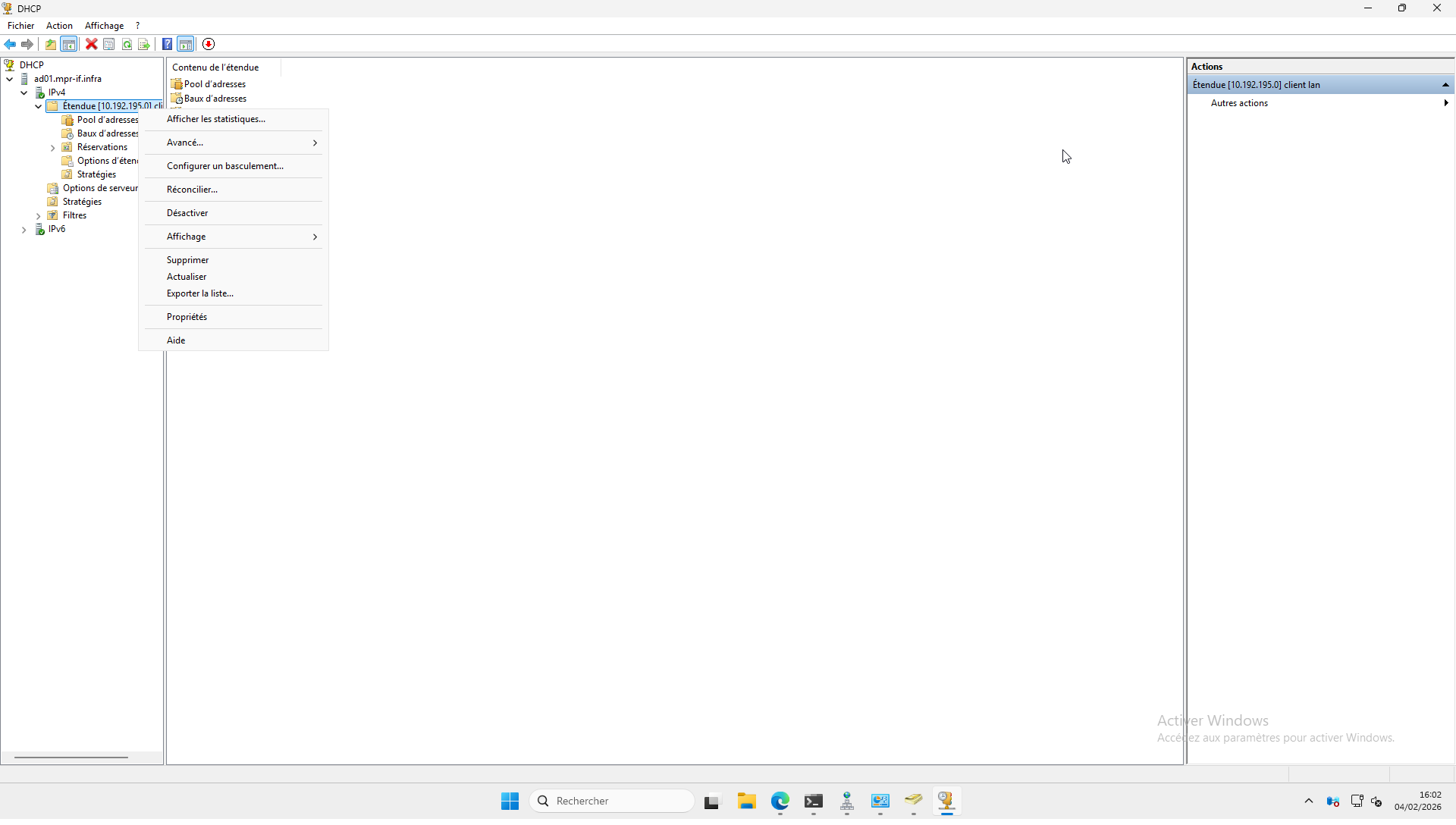The image size is (1456, 825).
Task: Open Propriétés from the context menu
Action: [187, 317]
